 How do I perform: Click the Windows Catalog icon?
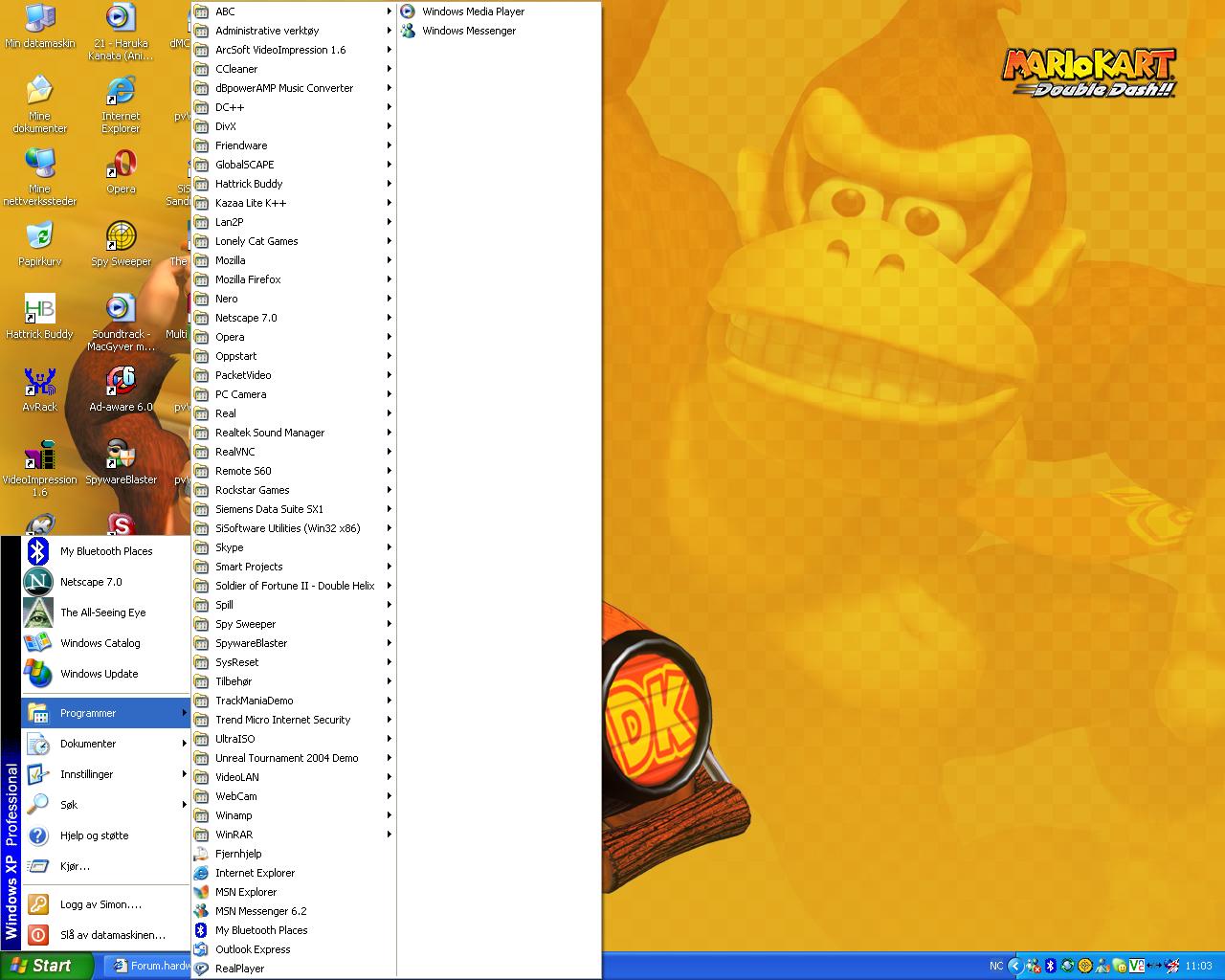(37, 643)
